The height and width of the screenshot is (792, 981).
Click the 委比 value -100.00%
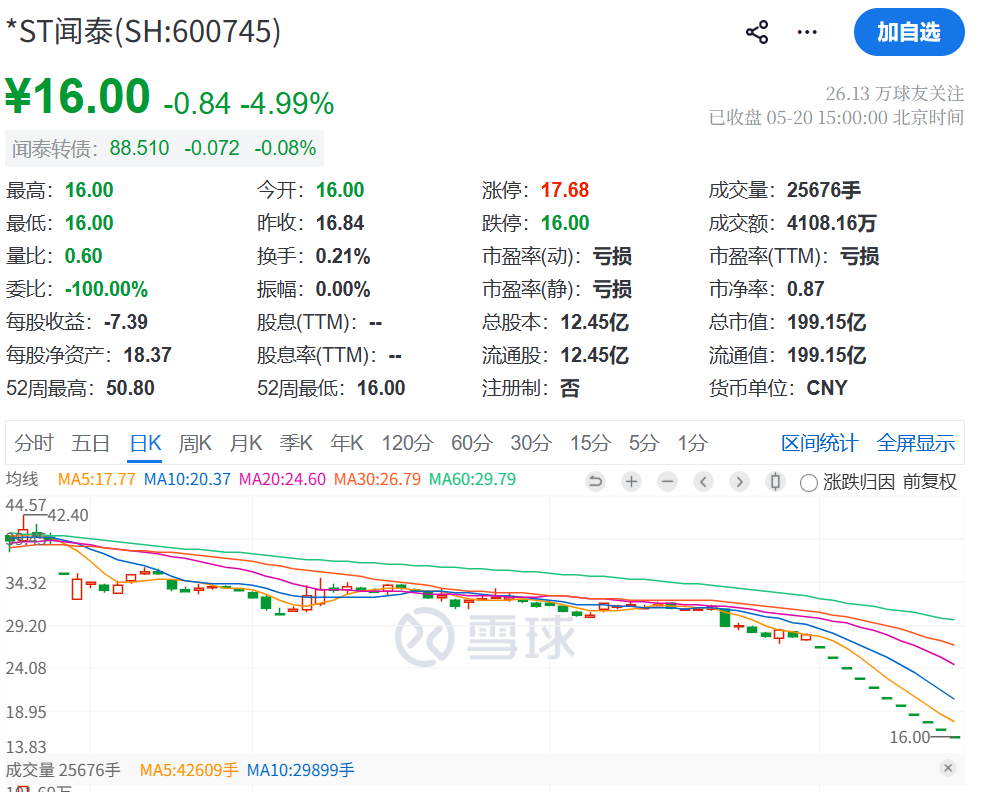[x=106, y=289]
